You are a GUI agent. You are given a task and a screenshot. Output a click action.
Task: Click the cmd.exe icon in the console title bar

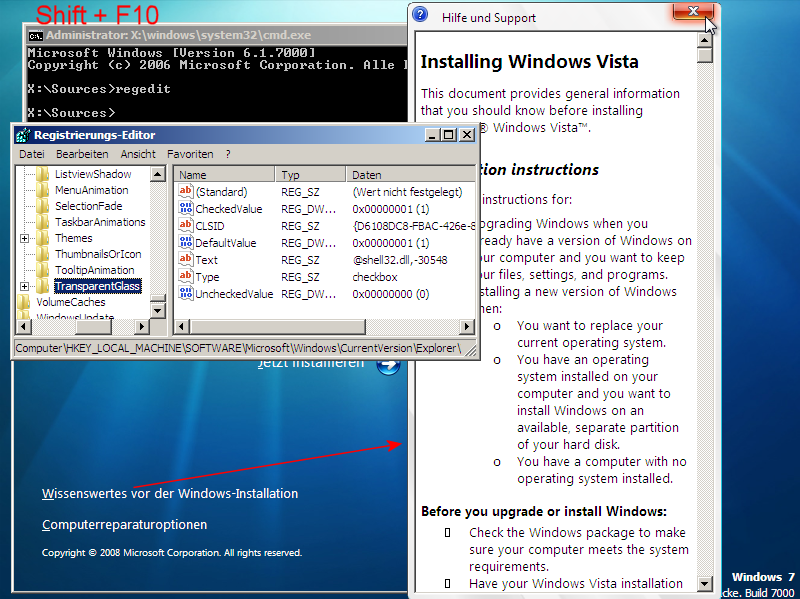point(36,36)
